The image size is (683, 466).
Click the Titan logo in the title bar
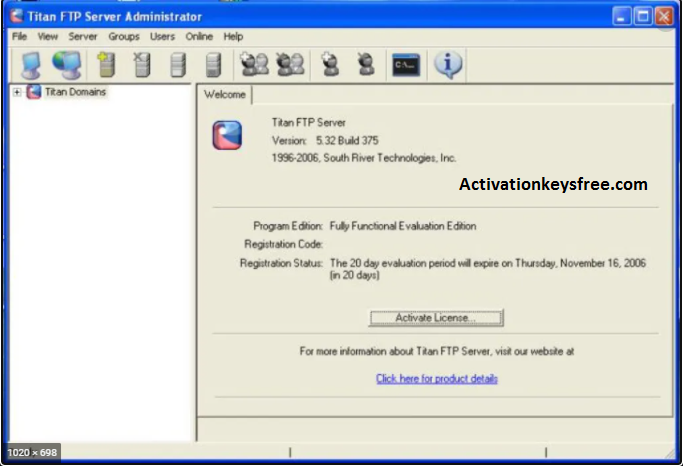coord(16,16)
